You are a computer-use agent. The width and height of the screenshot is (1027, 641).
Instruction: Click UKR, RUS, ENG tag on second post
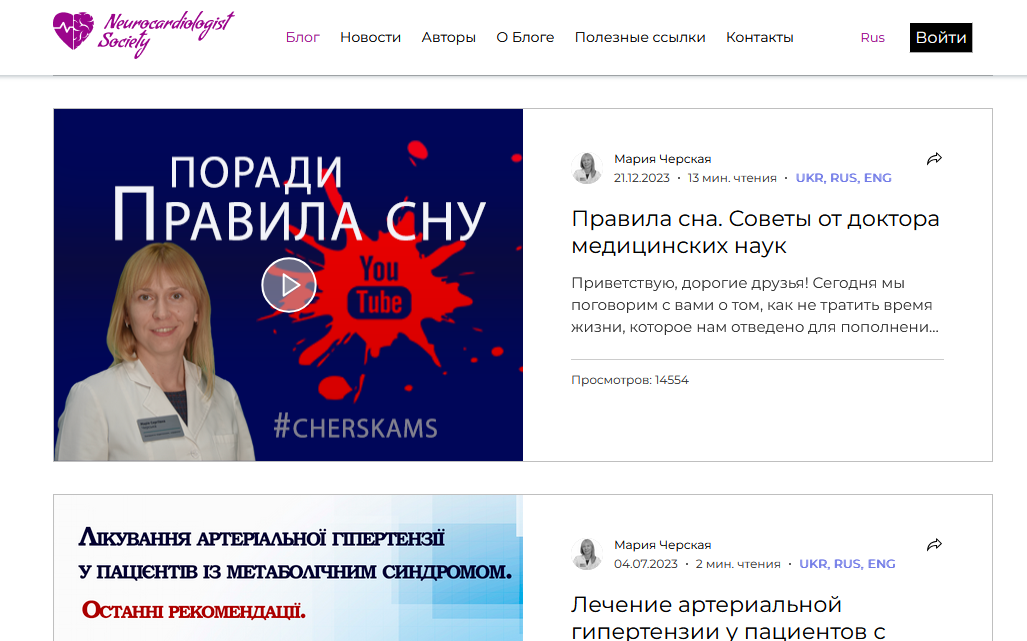click(847, 564)
